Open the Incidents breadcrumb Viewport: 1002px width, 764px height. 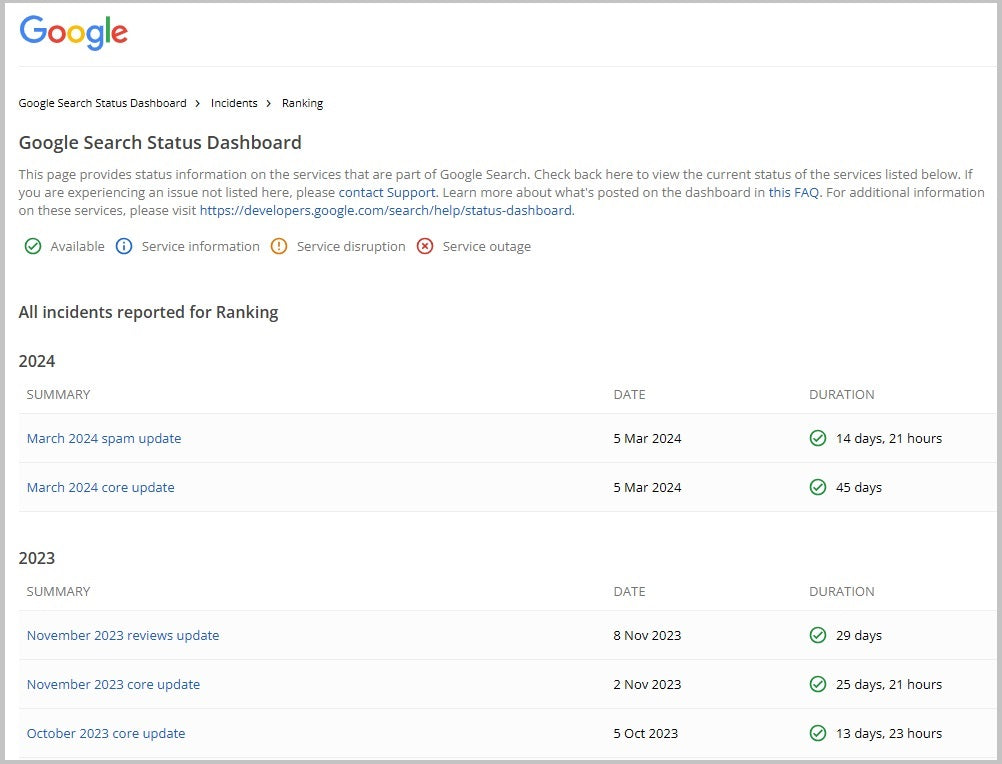(x=234, y=103)
